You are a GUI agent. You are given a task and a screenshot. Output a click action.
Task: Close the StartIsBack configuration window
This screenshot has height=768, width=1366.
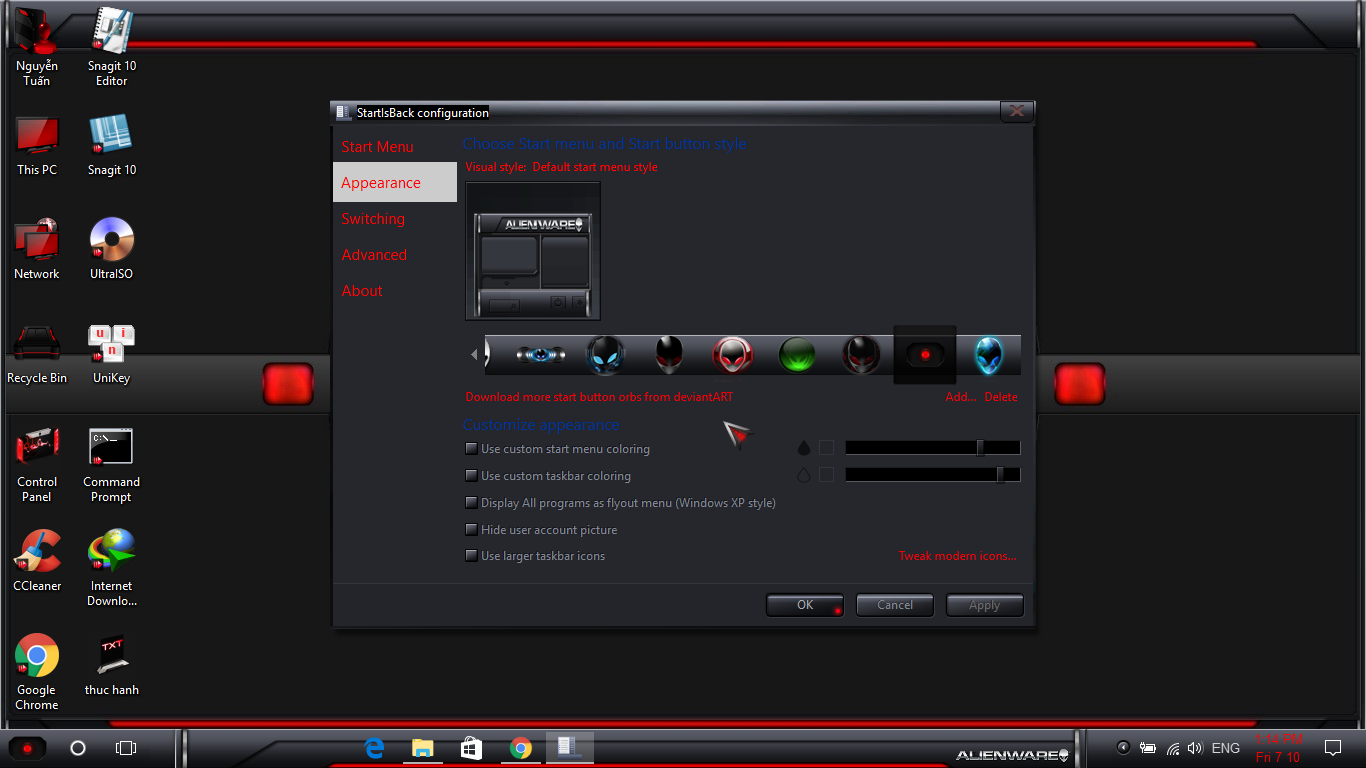coord(1017,111)
